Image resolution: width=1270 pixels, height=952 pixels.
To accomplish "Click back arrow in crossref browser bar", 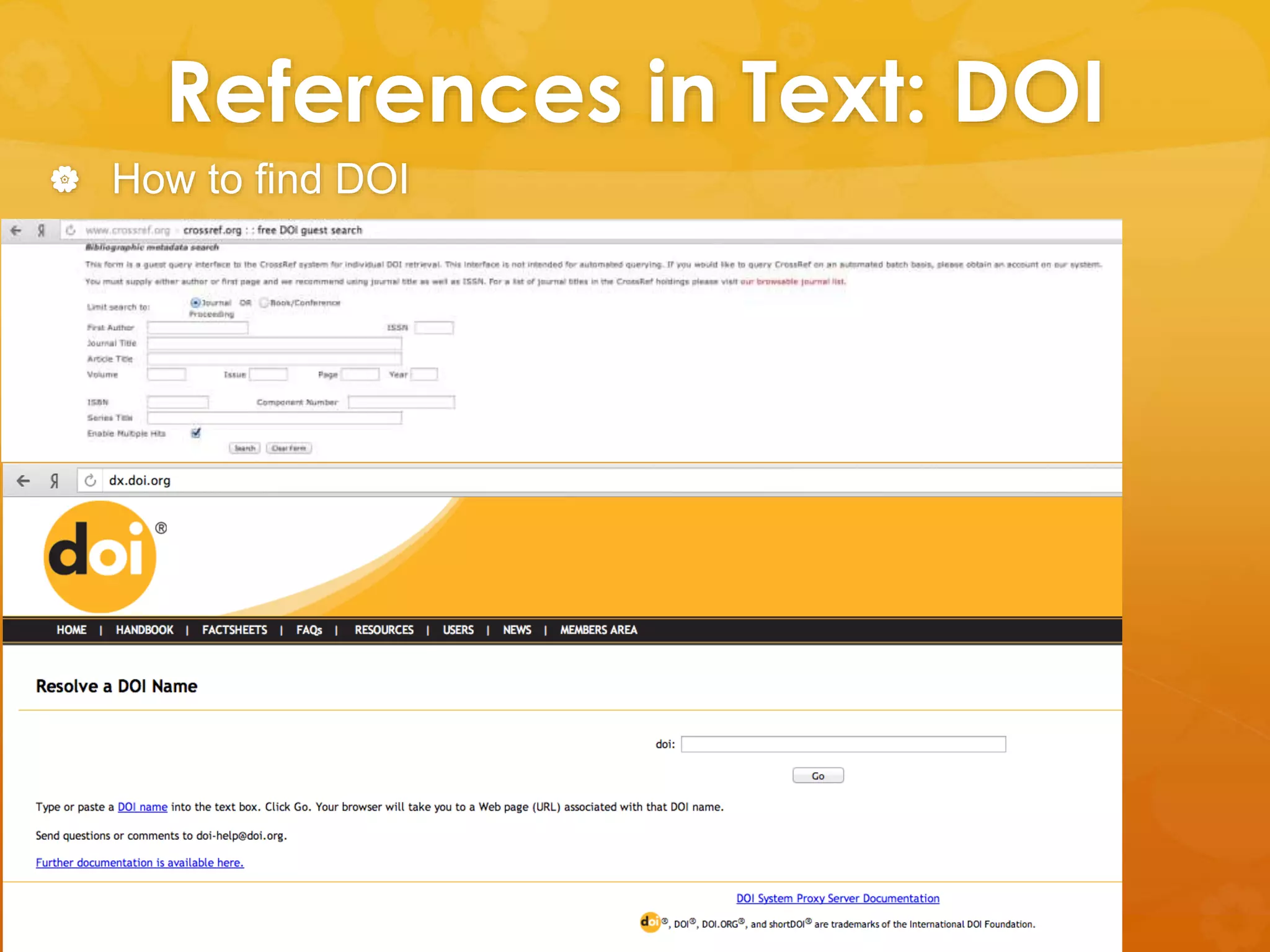I will click(x=16, y=231).
